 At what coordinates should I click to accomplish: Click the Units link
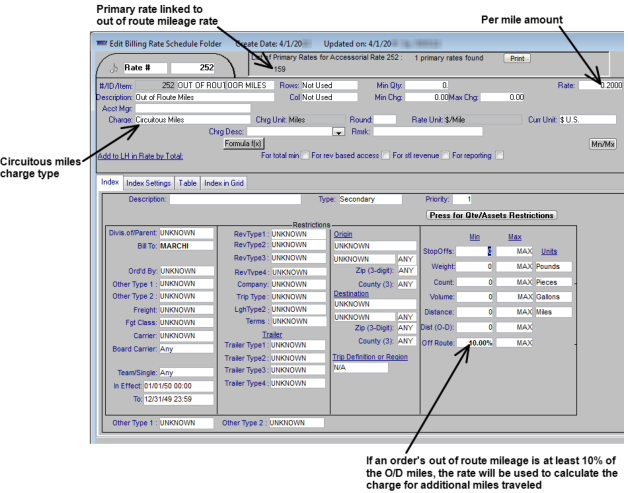[x=549, y=252]
